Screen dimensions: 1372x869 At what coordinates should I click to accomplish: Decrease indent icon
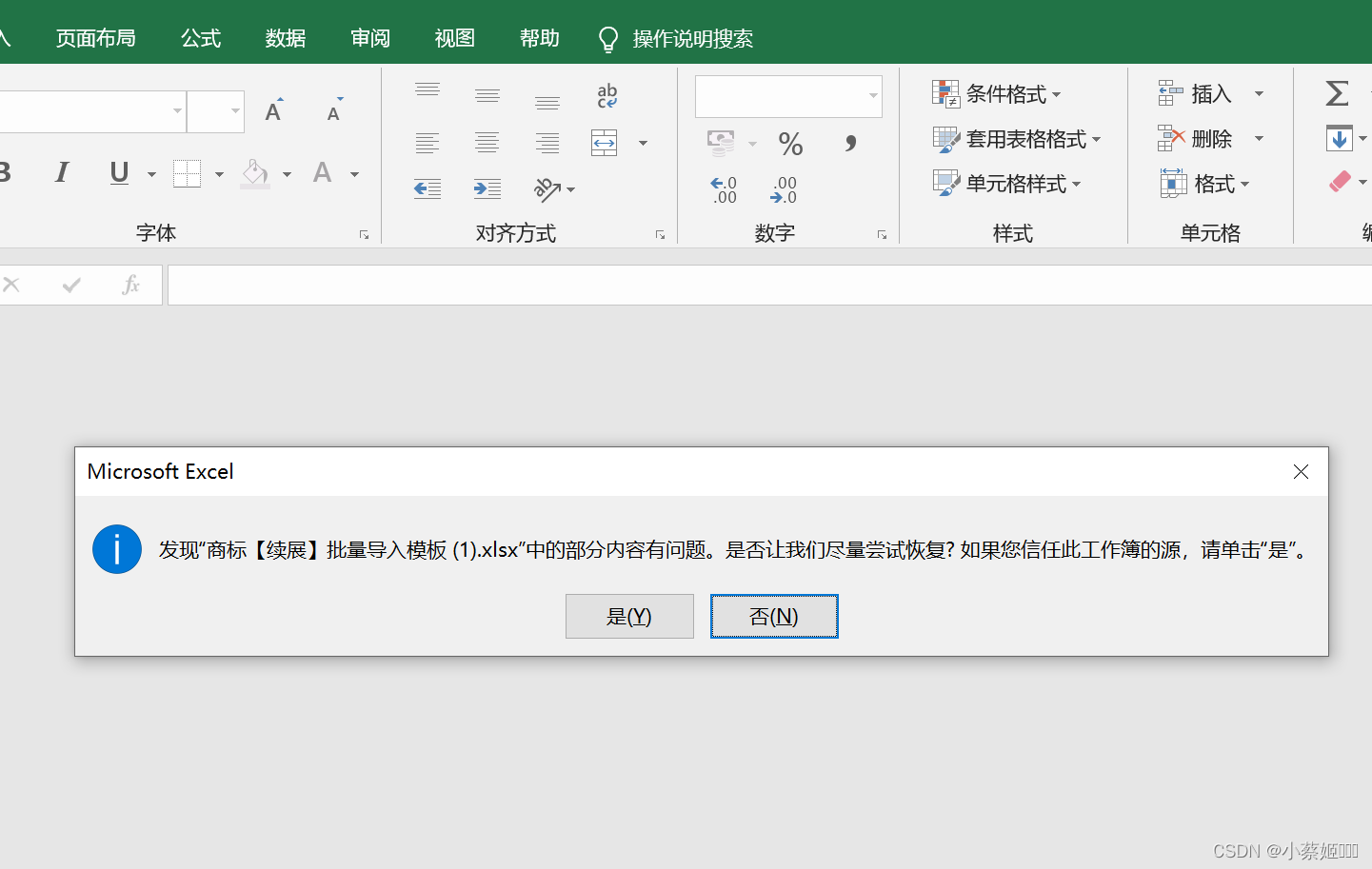pos(428,188)
